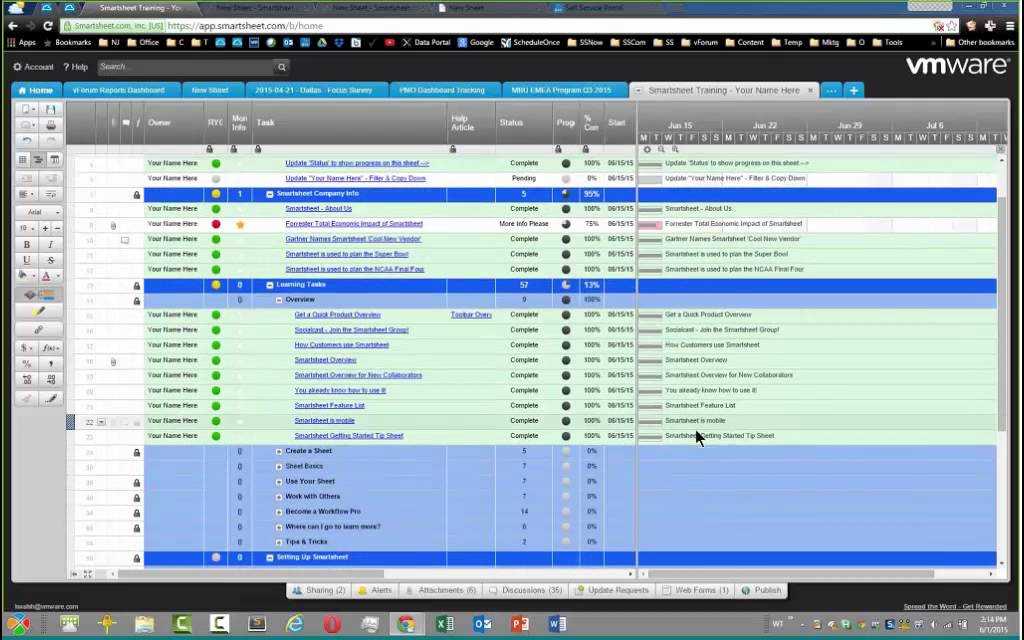1024x640 pixels.
Task: Open the Arial font dropdown
Action: 39,212
